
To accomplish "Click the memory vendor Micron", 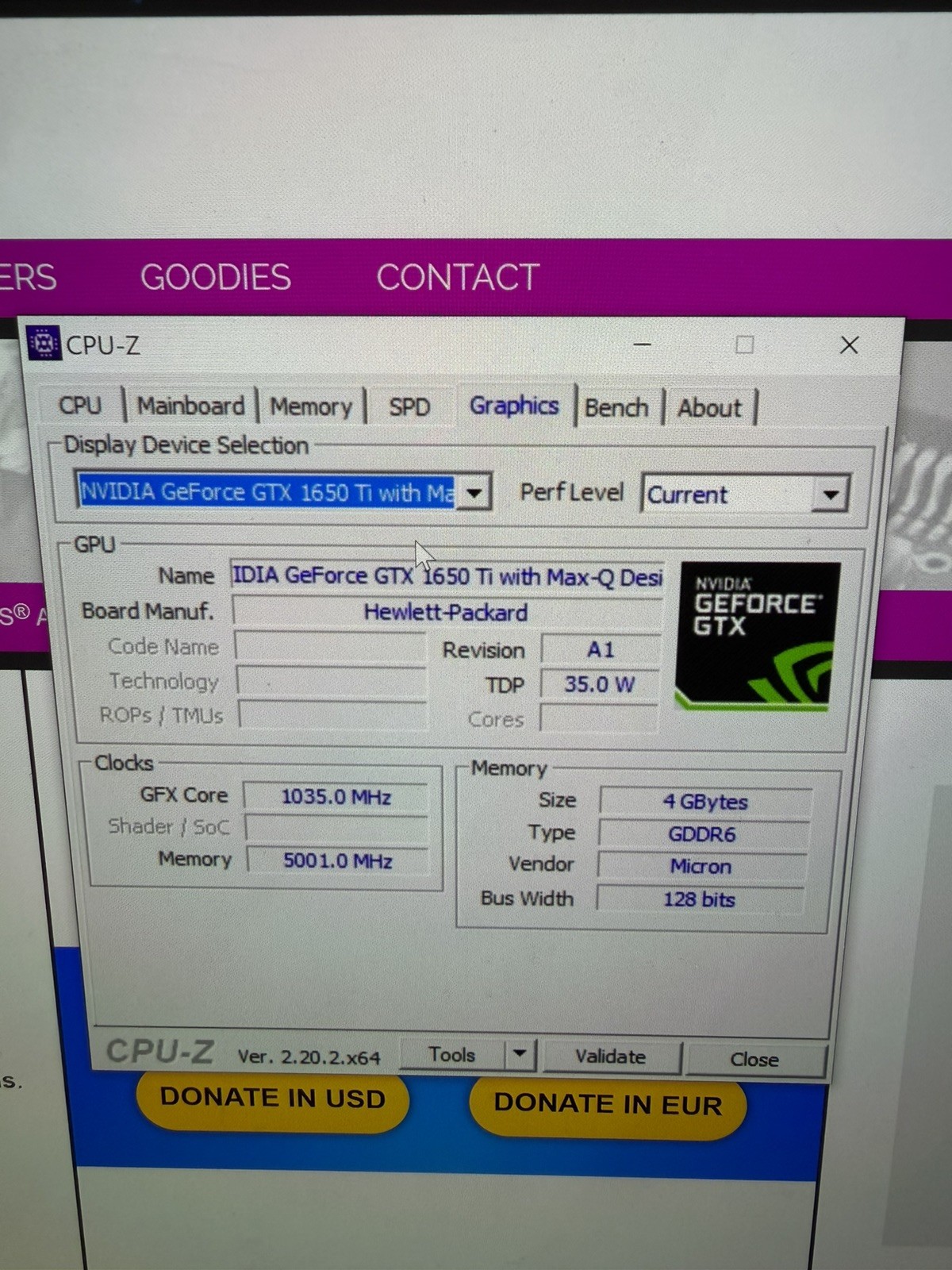I will [x=701, y=866].
